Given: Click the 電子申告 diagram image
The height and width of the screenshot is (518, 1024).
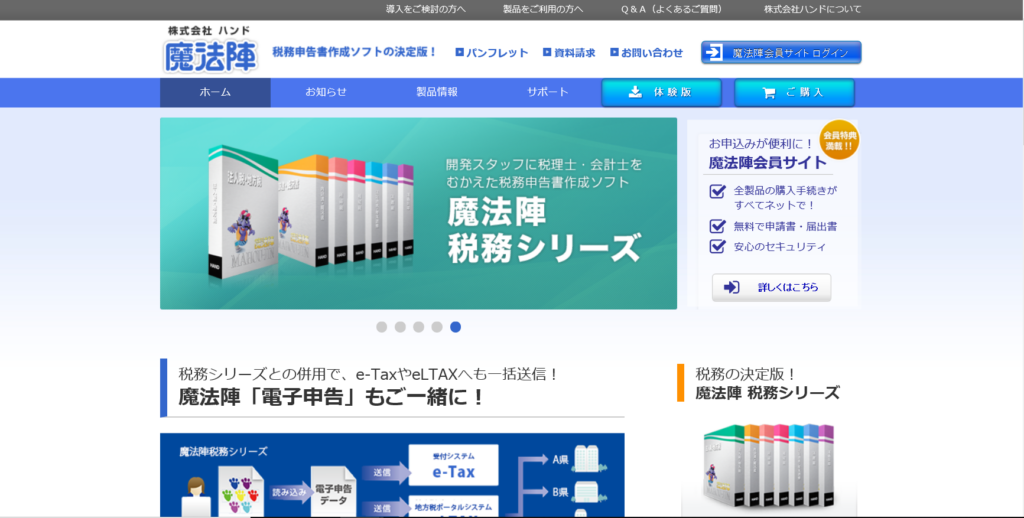Looking at the screenshot, I should (392, 476).
